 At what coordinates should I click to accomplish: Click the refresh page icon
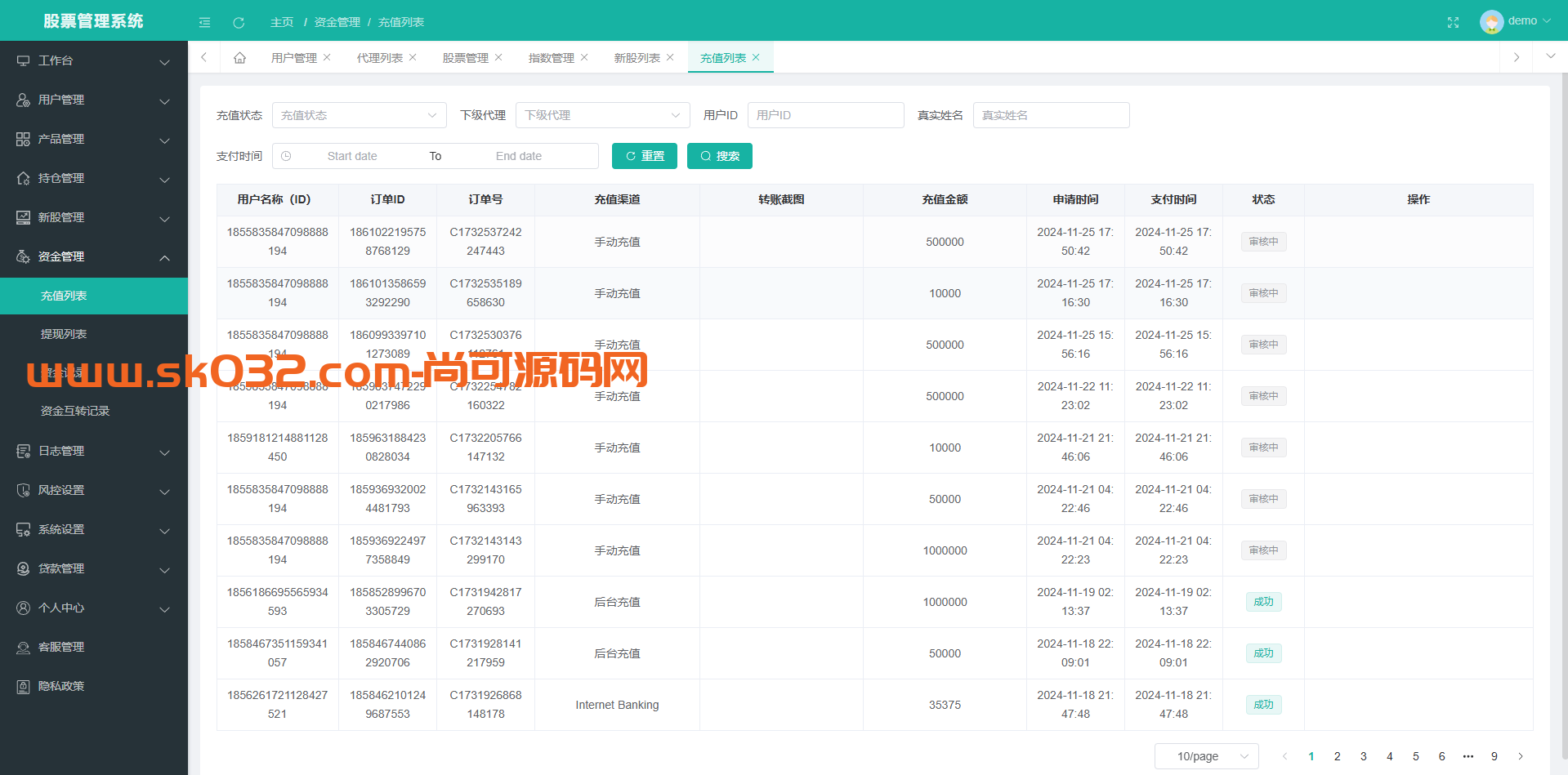tap(239, 22)
